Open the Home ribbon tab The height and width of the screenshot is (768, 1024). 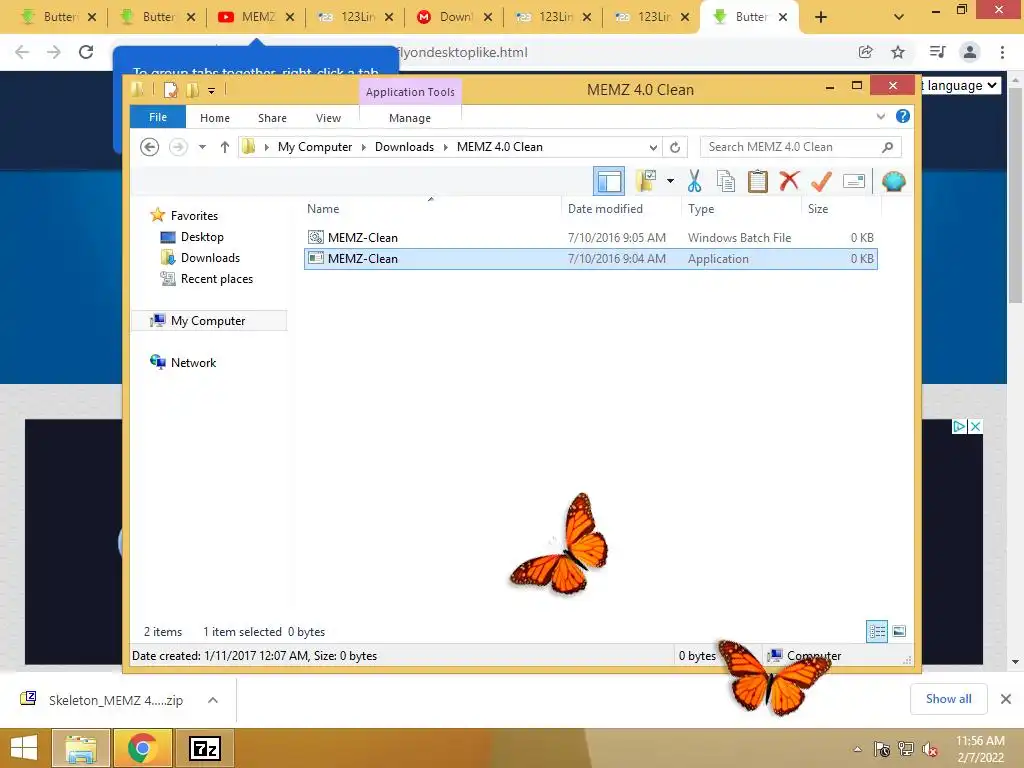pyautogui.click(x=215, y=118)
